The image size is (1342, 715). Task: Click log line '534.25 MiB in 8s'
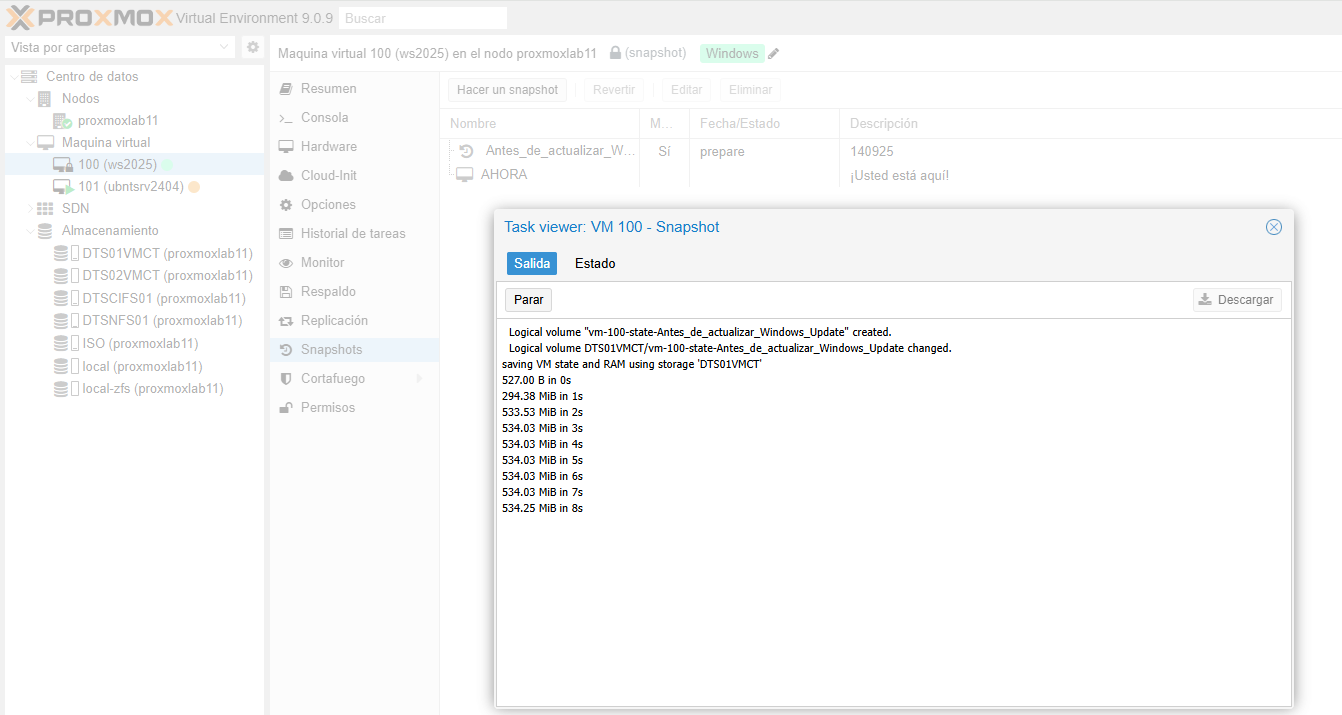point(542,508)
